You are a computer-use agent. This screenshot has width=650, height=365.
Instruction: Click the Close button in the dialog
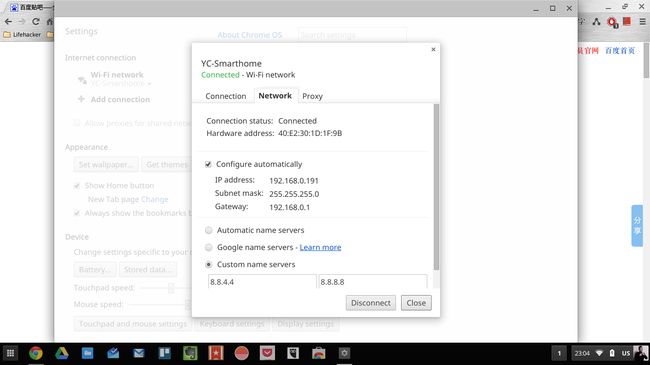point(416,303)
